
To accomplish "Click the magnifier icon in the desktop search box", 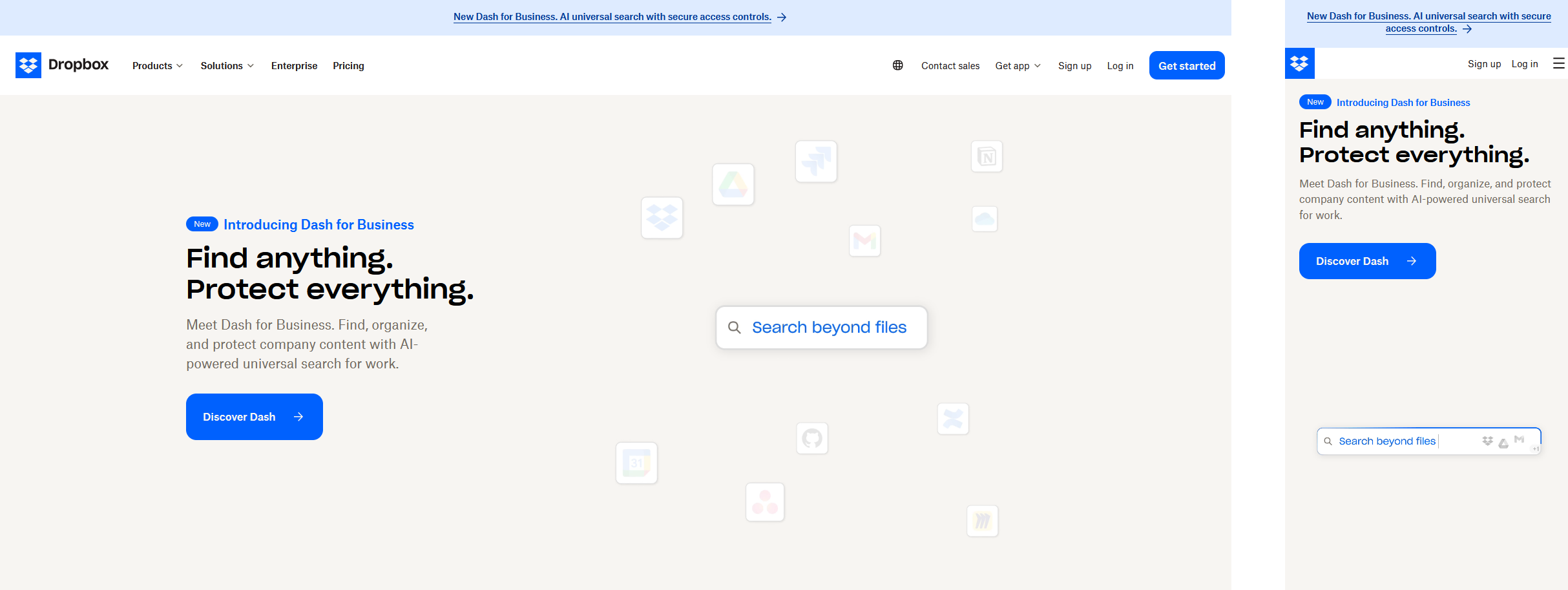I will coord(735,328).
